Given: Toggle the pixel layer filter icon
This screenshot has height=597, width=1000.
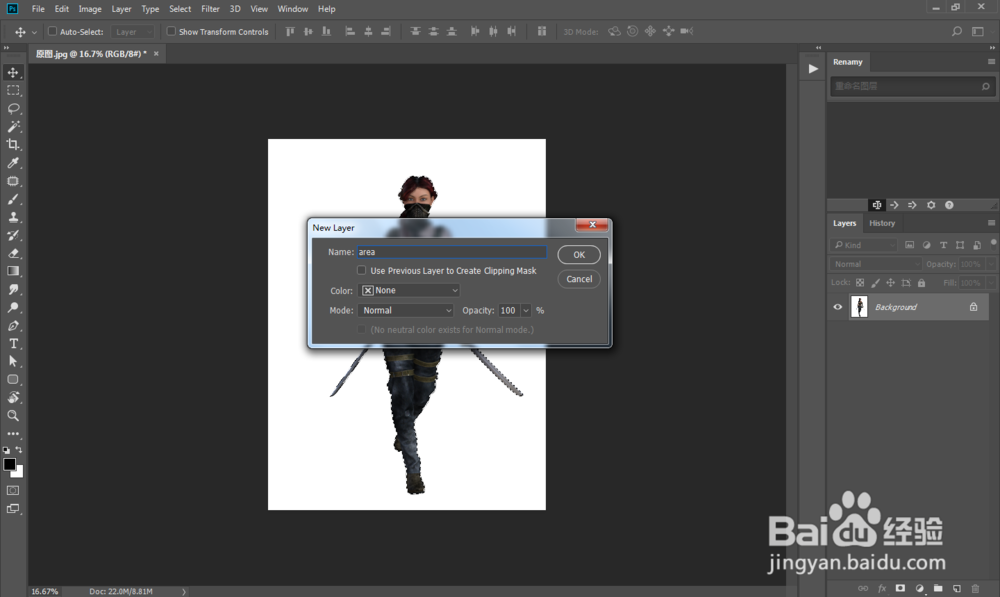Looking at the screenshot, I should pyautogui.click(x=909, y=245).
